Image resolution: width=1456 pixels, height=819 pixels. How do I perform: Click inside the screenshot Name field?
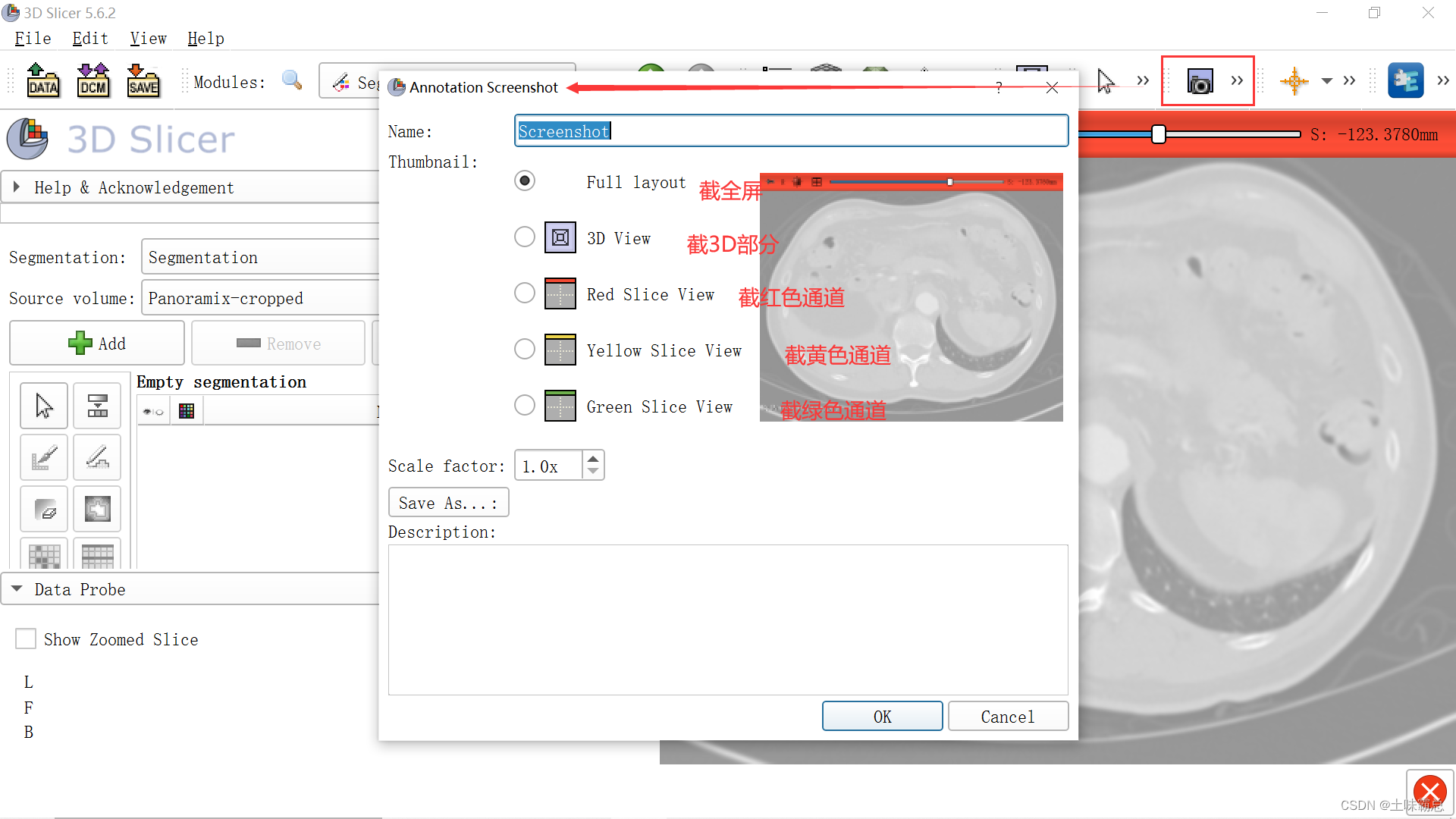coord(790,130)
